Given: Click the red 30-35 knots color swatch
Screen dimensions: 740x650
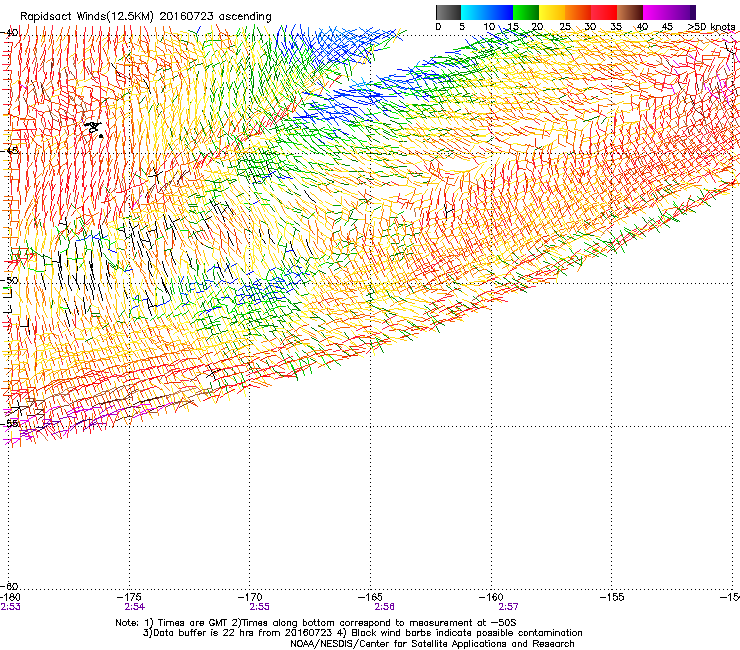Looking at the screenshot, I should click(604, 12).
